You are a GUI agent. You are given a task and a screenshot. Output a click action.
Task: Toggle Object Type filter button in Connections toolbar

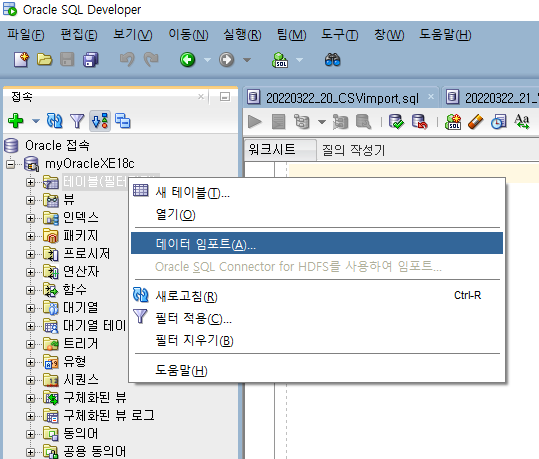tap(100, 121)
